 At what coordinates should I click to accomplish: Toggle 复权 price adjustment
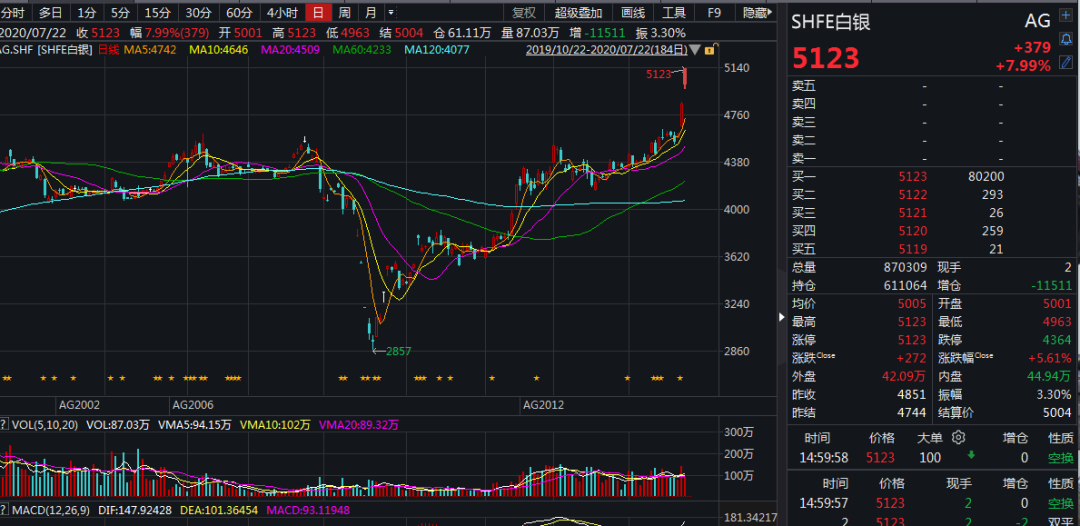coord(523,13)
